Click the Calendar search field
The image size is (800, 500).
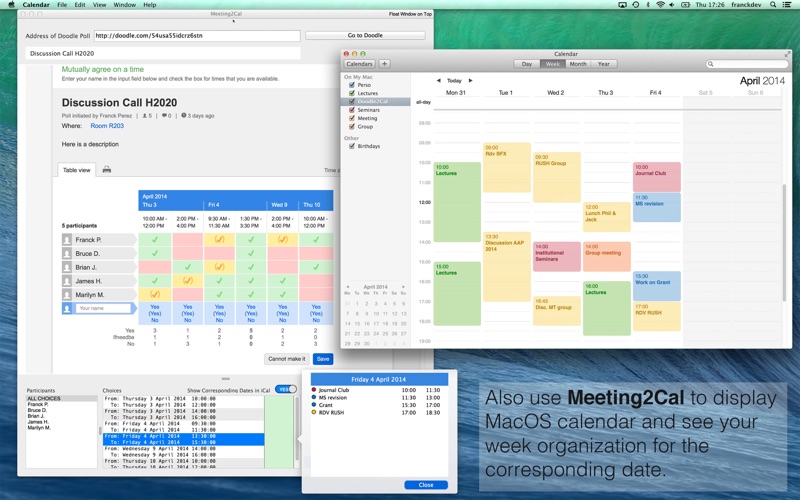click(747, 64)
